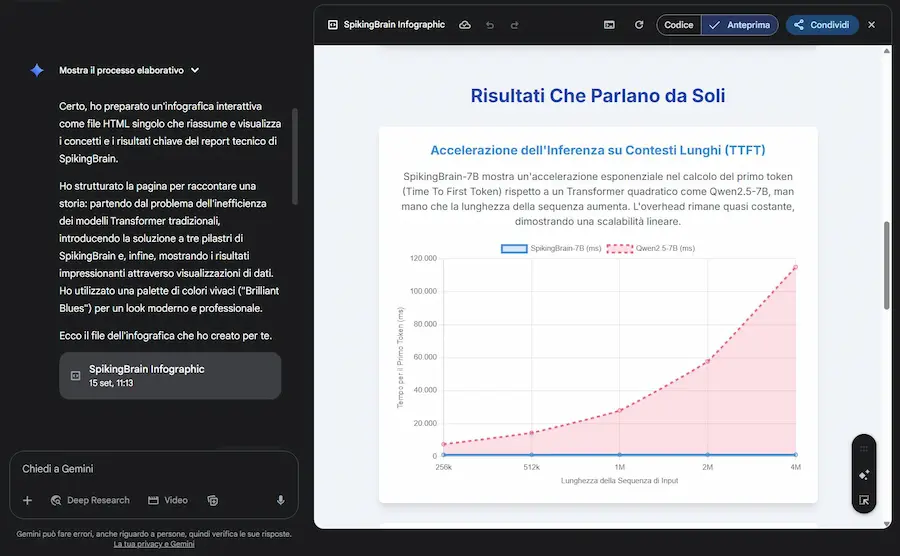Click the sparkle AI edit icon
900x556 pixels.
tap(864, 475)
